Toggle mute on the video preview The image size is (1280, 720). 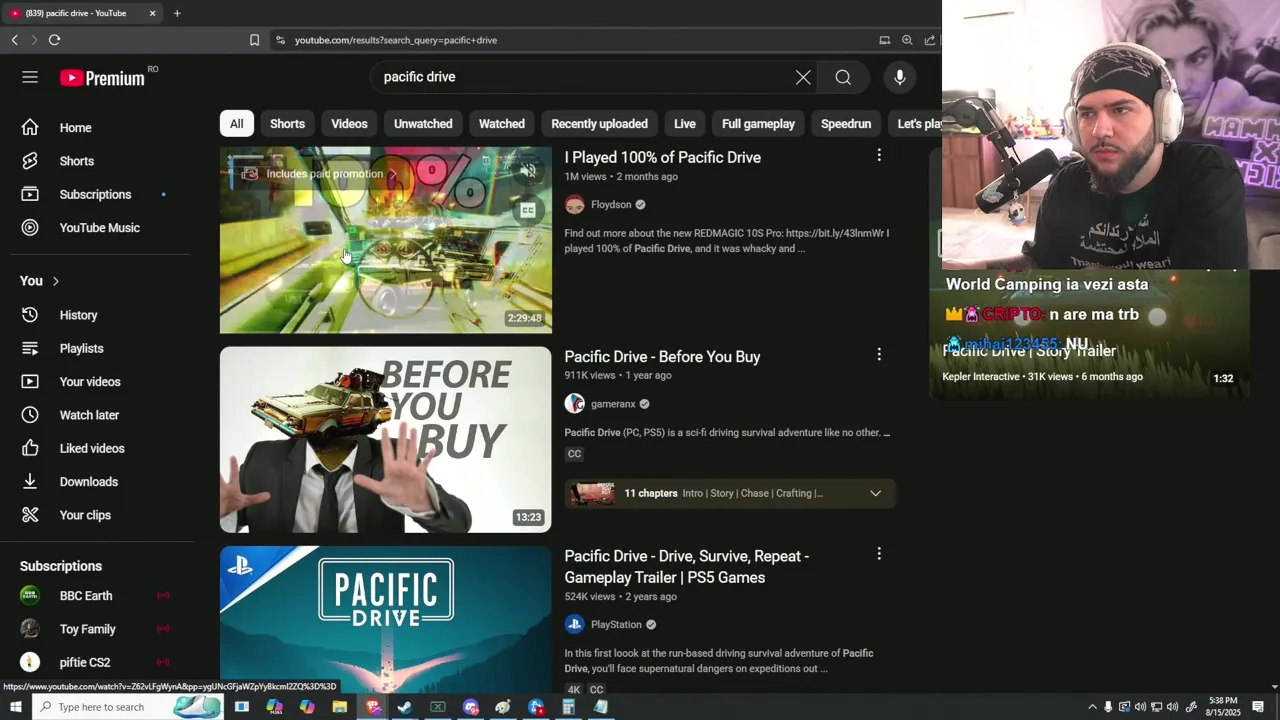point(528,171)
